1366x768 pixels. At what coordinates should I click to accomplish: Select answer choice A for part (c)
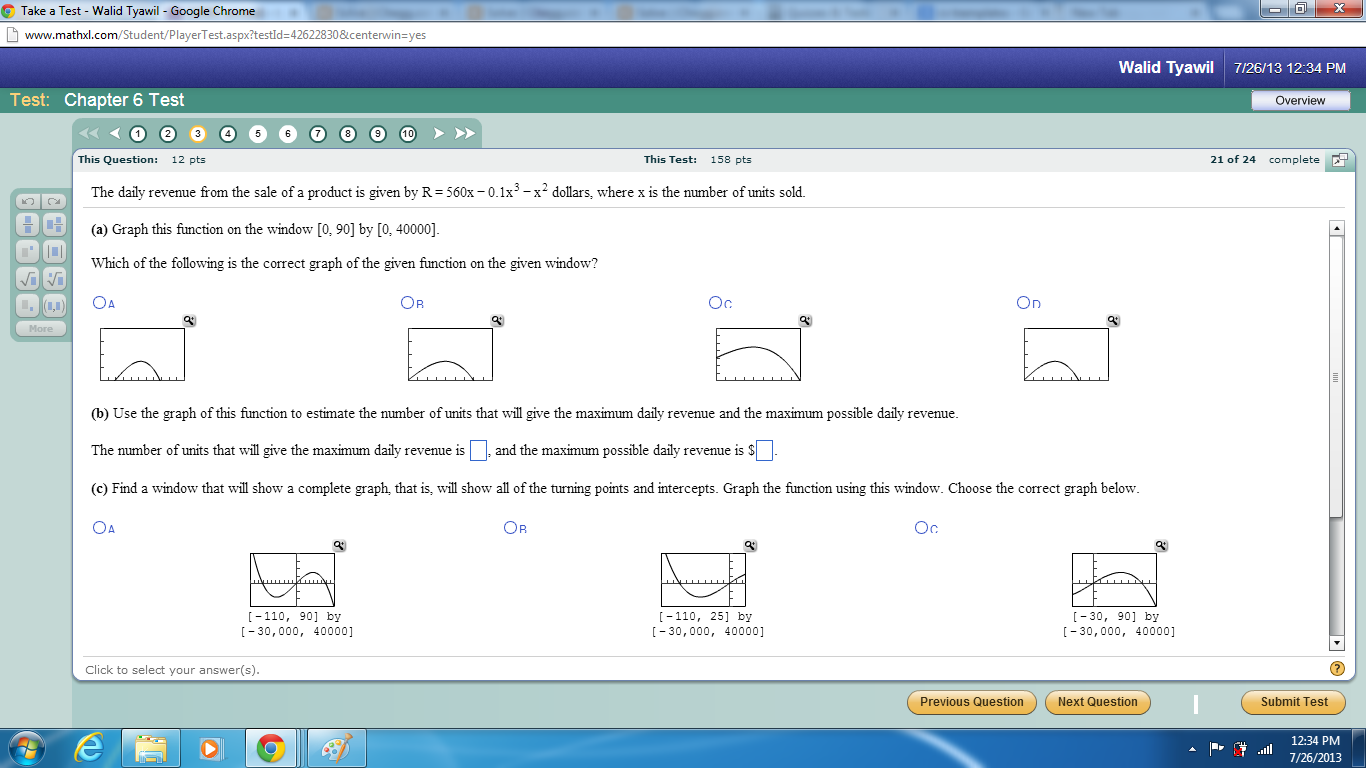[98, 527]
